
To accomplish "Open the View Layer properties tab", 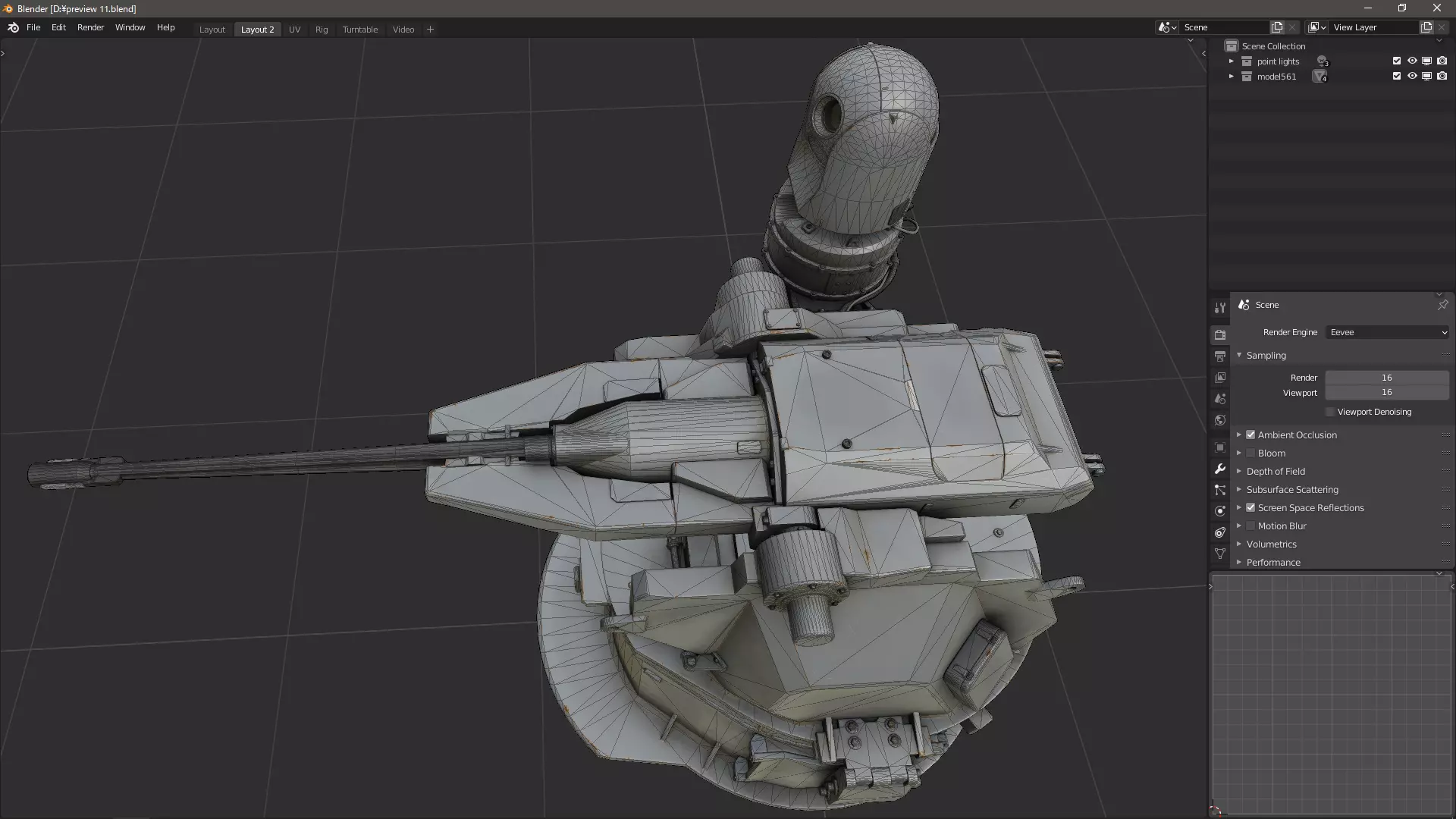I will click(1219, 377).
